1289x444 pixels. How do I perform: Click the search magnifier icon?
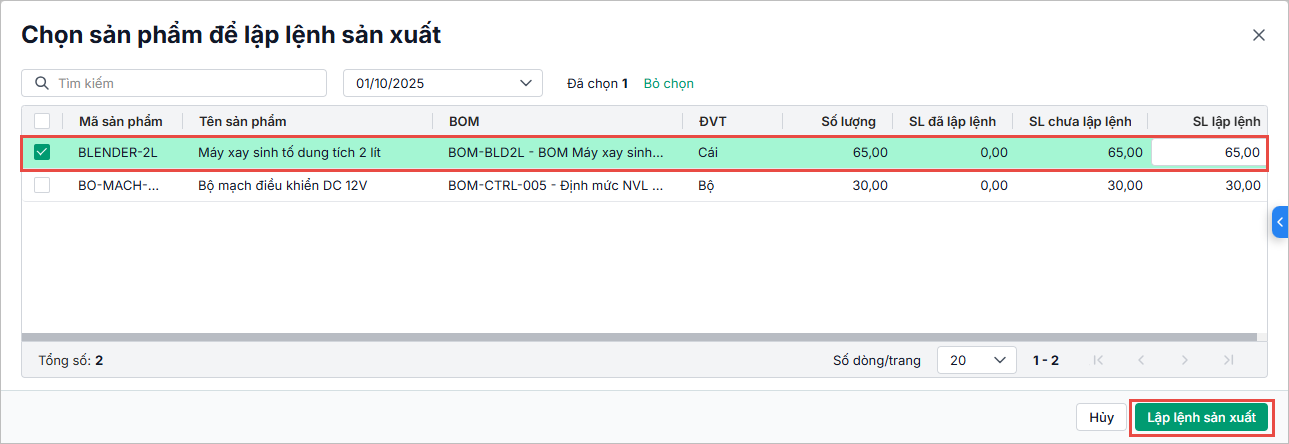tap(42, 83)
